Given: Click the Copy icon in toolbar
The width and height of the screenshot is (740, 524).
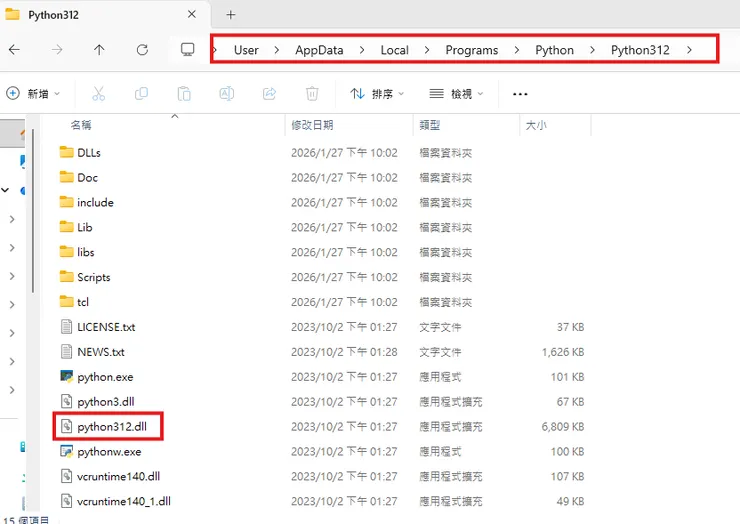Looking at the screenshot, I should (x=141, y=94).
